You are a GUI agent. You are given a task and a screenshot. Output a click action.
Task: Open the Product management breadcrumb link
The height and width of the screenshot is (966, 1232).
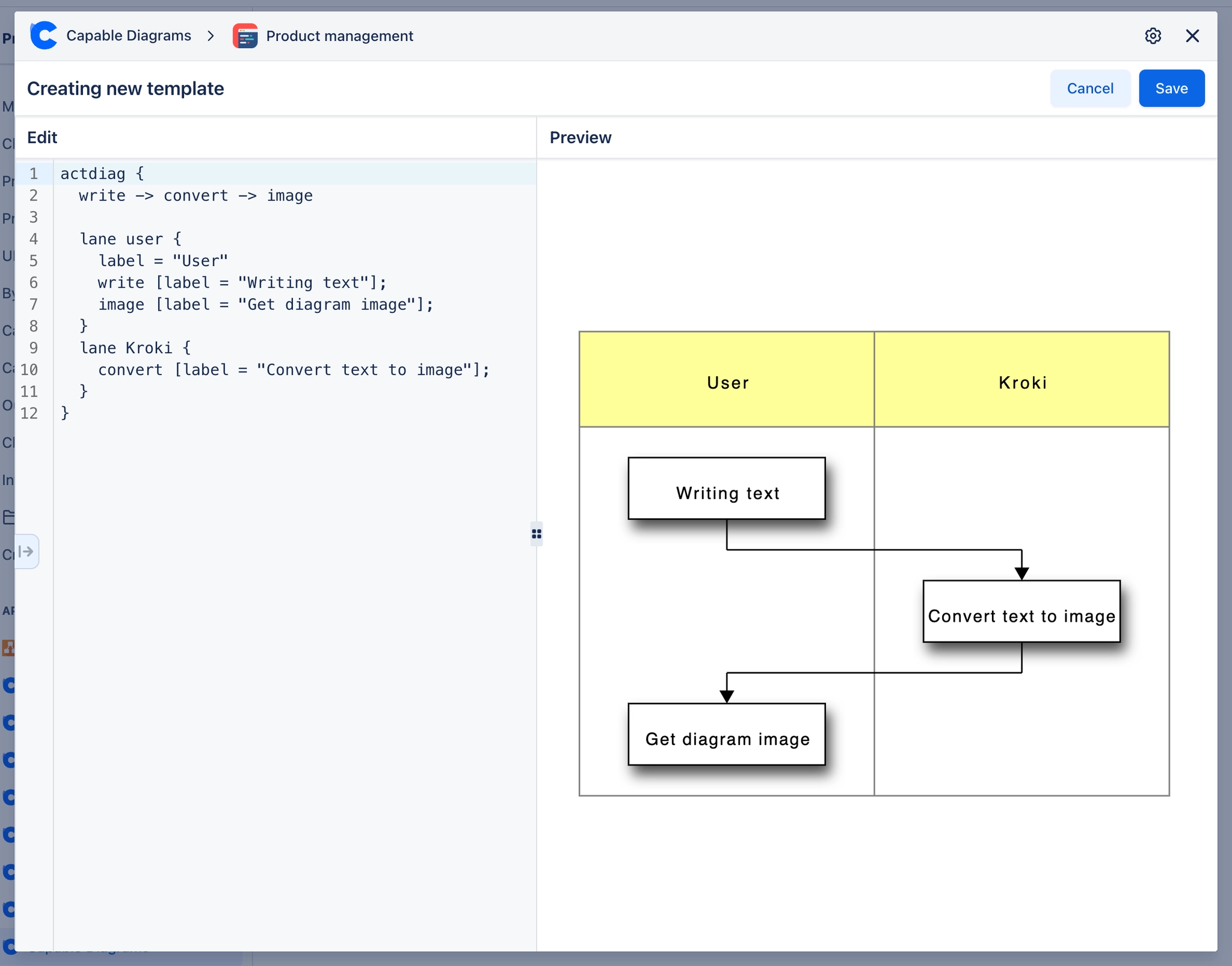[x=339, y=36]
